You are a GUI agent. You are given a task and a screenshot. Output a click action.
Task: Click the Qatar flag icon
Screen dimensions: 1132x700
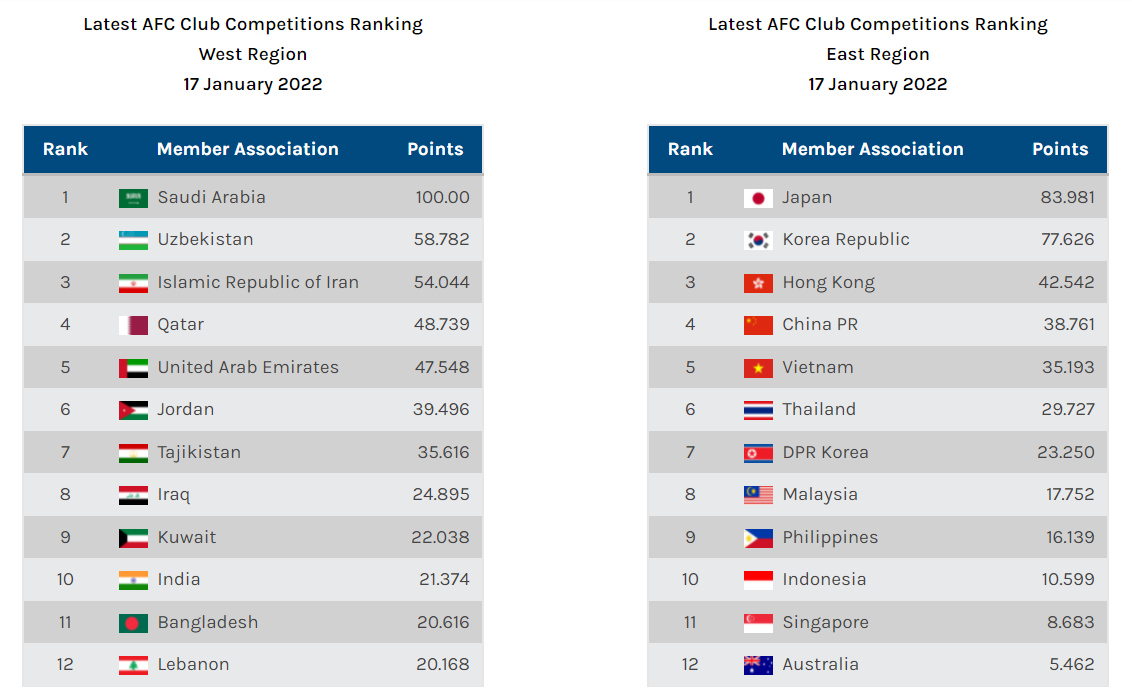(x=133, y=325)
